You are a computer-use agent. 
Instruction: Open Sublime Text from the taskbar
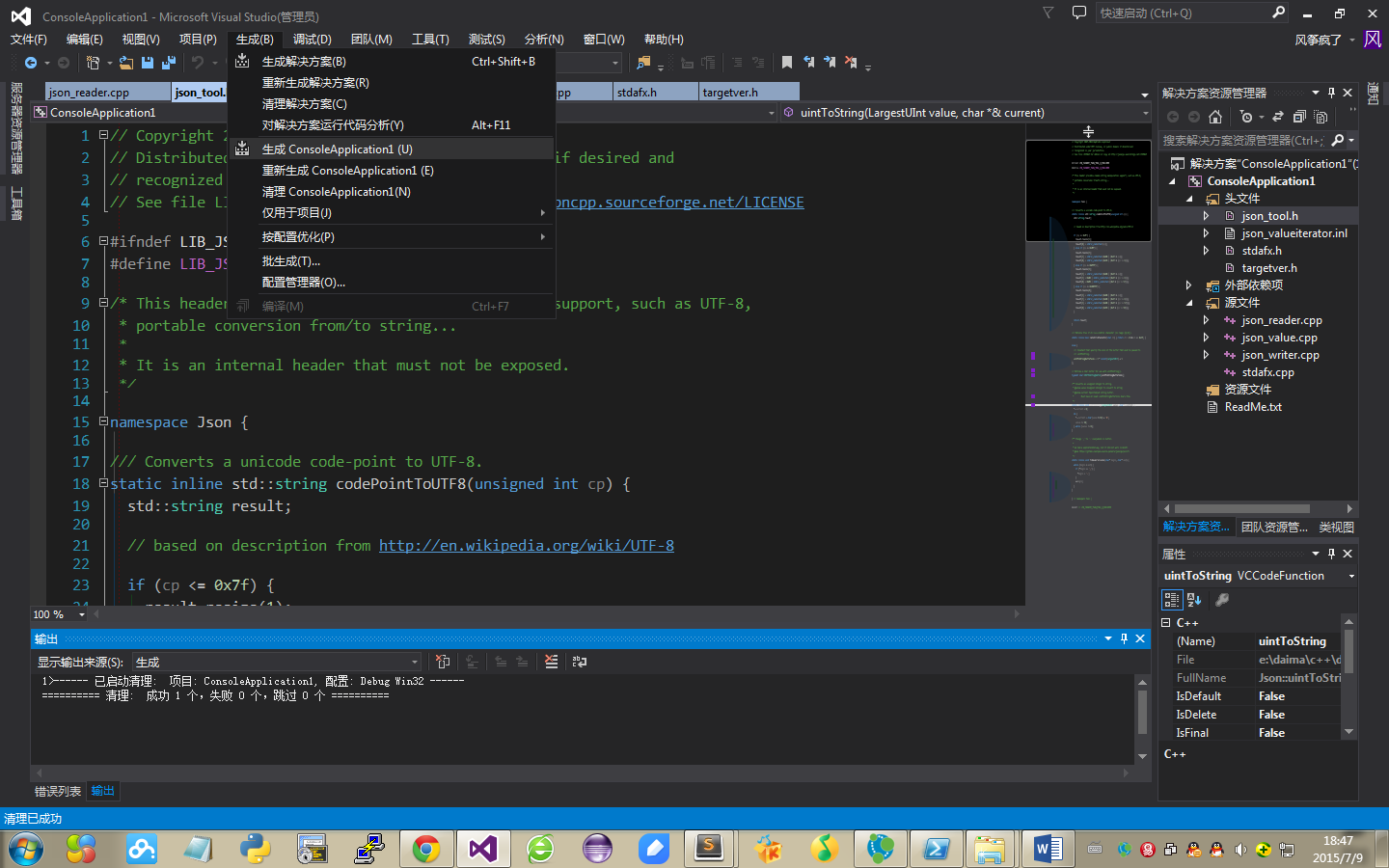coord(710,849)
